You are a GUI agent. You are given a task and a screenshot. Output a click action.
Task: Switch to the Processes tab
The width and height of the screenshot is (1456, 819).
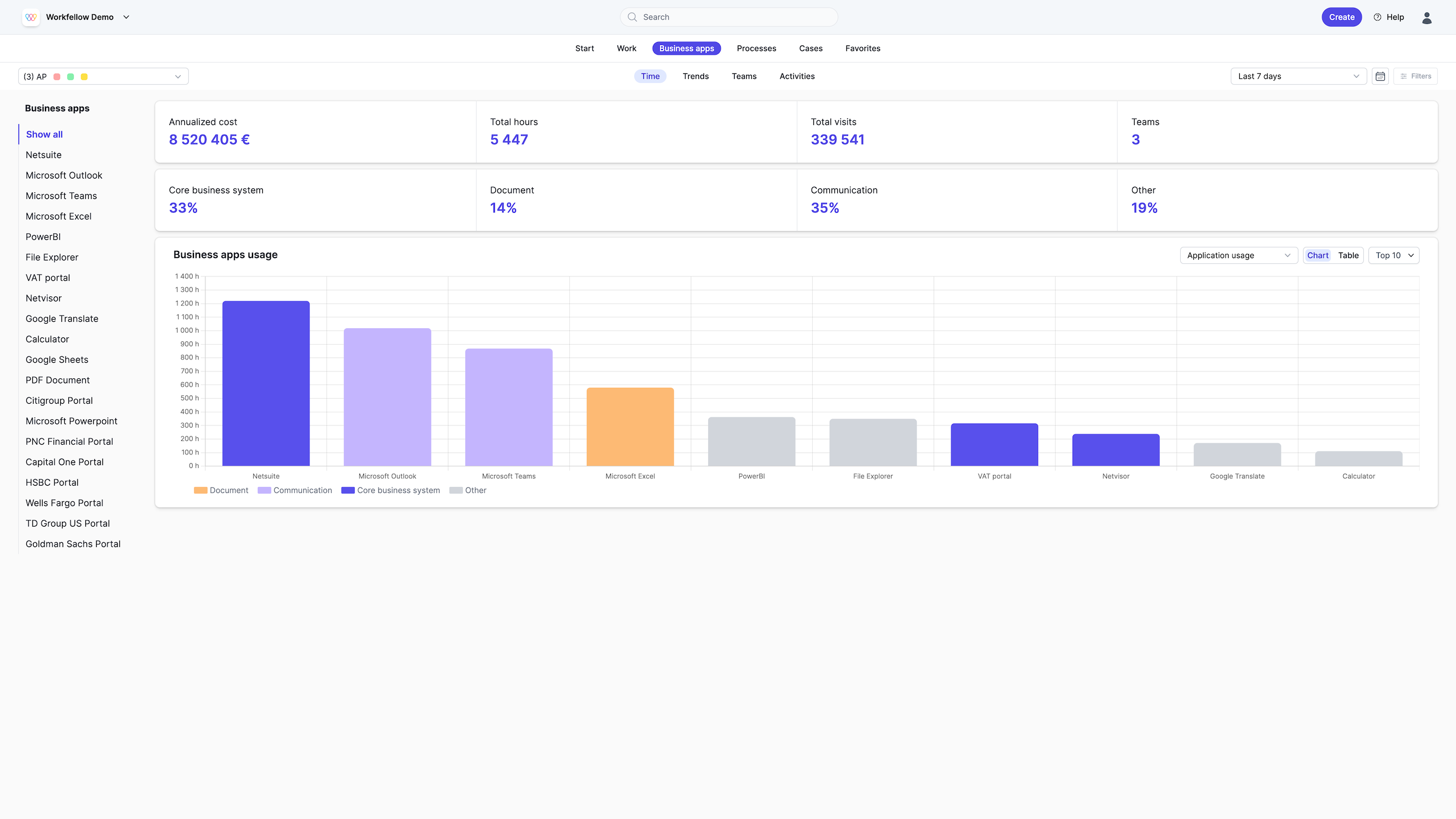tap(756, 48)
